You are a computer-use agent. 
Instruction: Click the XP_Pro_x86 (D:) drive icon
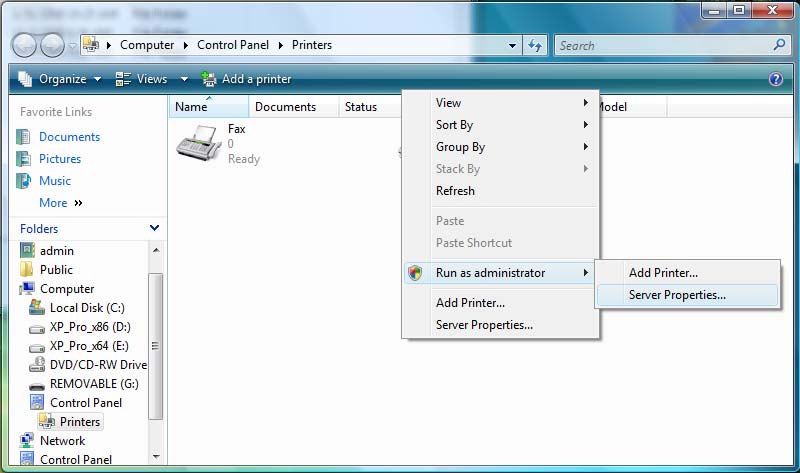[x=37, y=329]
